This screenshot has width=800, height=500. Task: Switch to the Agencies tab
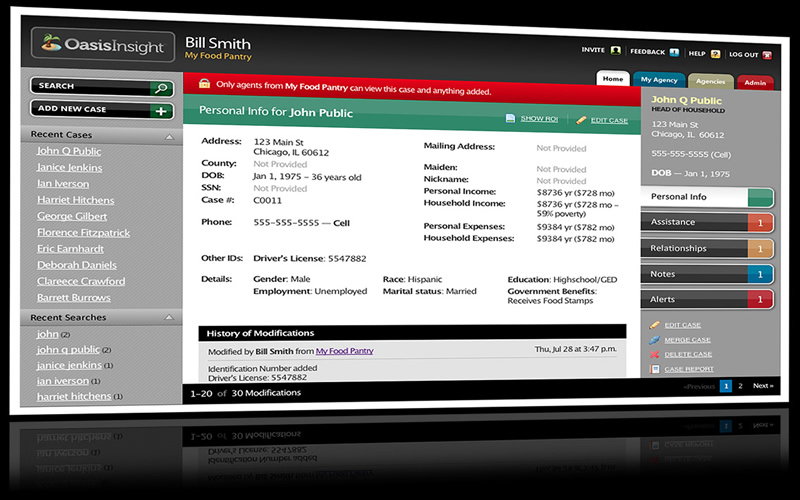[711, 81]
